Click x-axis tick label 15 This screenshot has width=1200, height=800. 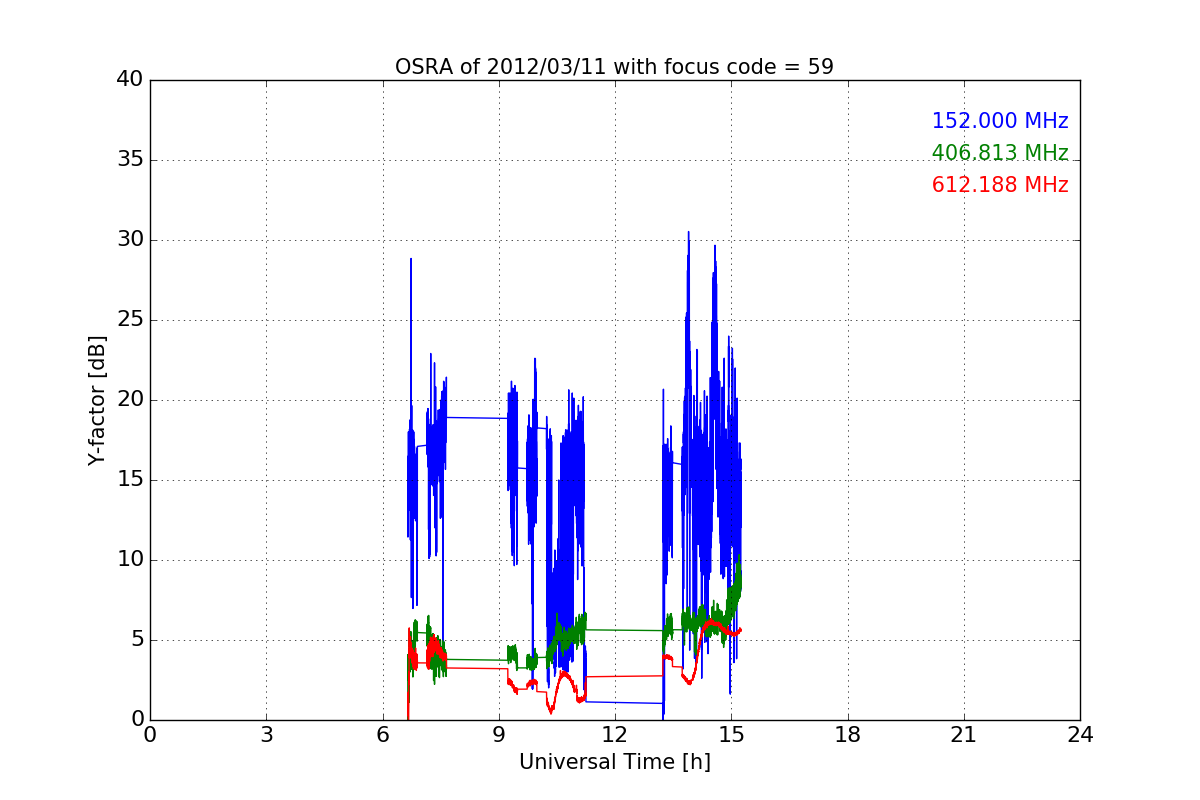click(731, 735)
